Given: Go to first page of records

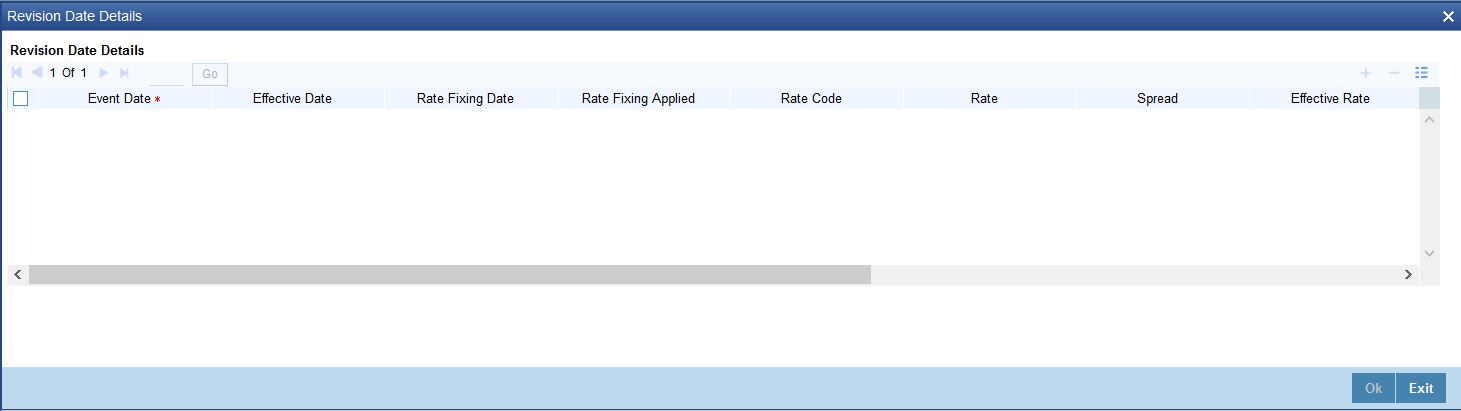Looking at the screenshot, I should coord(17,73).
